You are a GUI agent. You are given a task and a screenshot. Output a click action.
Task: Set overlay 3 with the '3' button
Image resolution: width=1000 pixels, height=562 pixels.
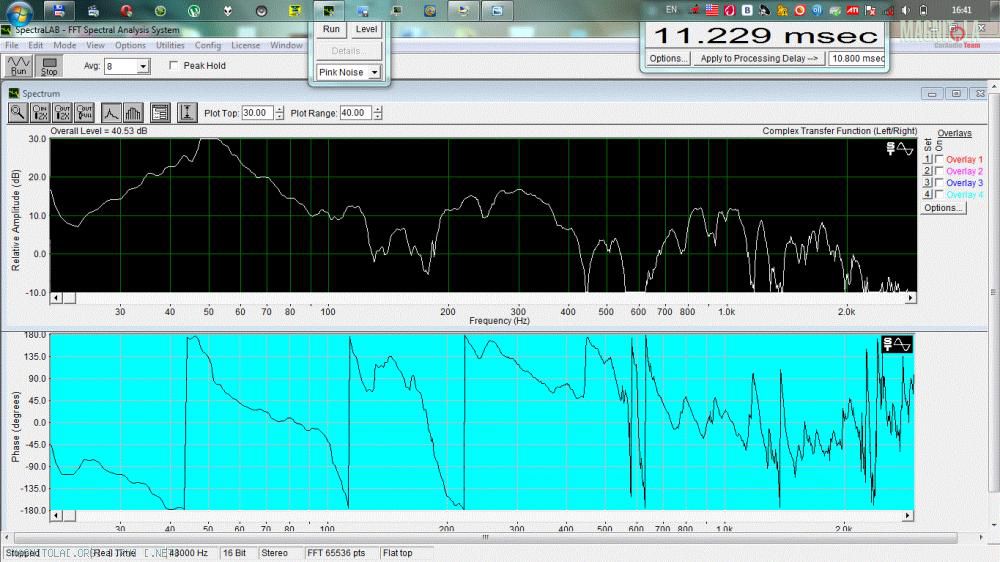pos(927,182)
